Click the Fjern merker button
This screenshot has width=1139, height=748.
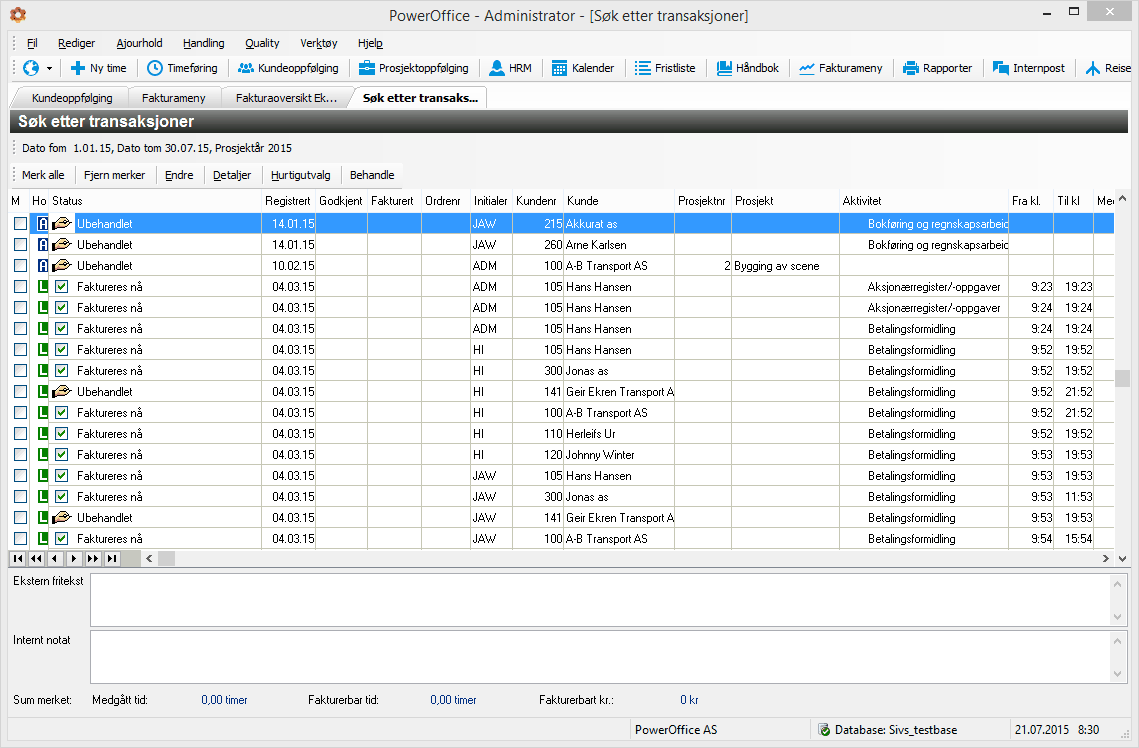[114, 175]
